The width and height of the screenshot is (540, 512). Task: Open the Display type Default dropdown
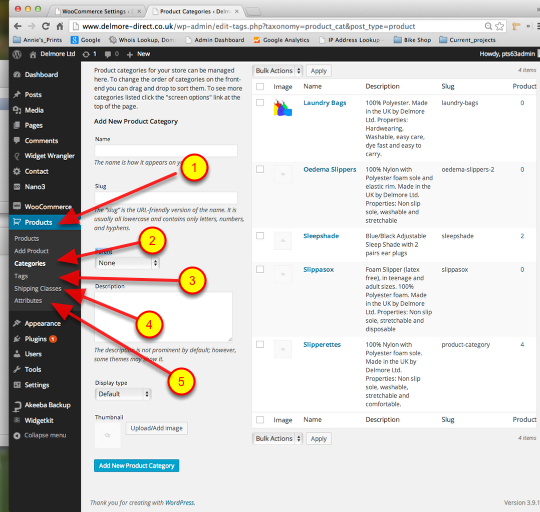[123, 394]
